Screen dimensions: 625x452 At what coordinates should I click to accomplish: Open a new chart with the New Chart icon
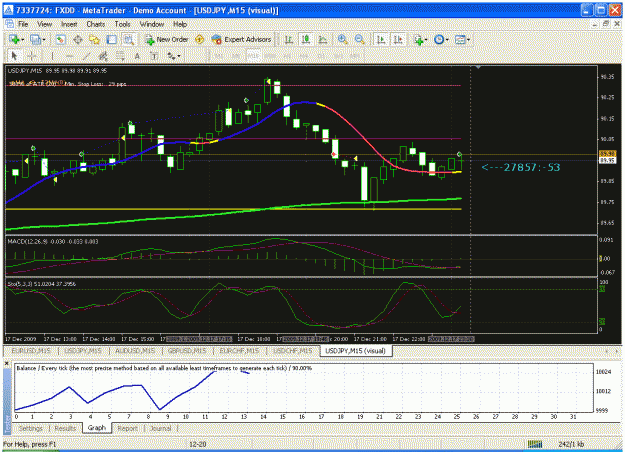(14, 39)
